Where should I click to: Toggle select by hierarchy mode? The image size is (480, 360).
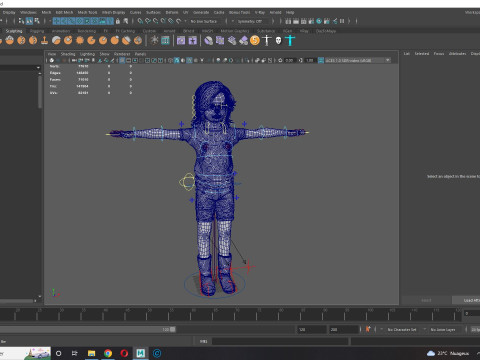pyautogui.click(x=21, y=21)
